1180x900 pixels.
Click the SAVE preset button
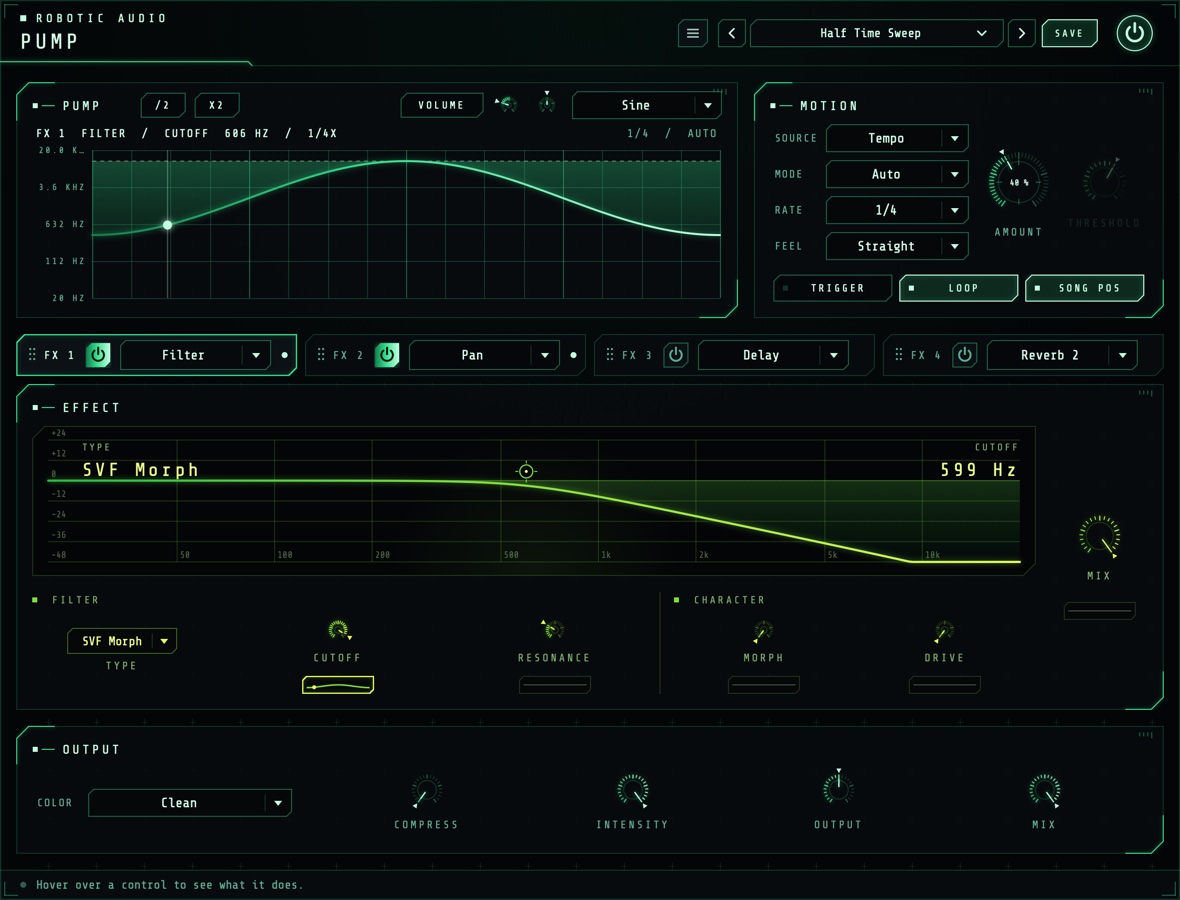click(x=1069, y=33)
